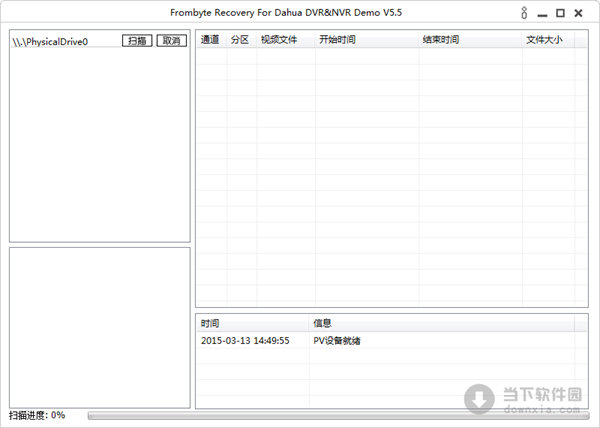This screenshot has height=428, width=600.
Task: Sort by the 视频文件 column header
Action: coord(286,40)
